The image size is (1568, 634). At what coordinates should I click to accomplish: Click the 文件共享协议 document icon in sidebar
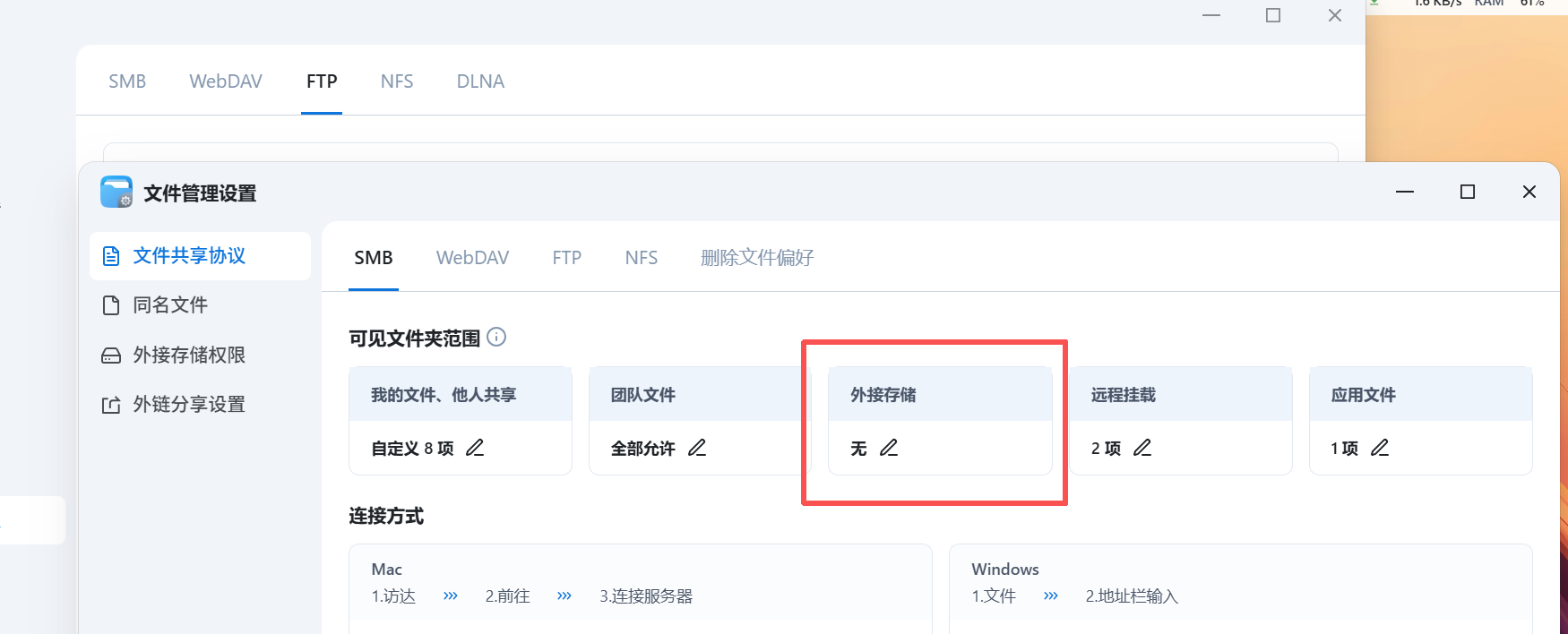(x=111, y=255)
